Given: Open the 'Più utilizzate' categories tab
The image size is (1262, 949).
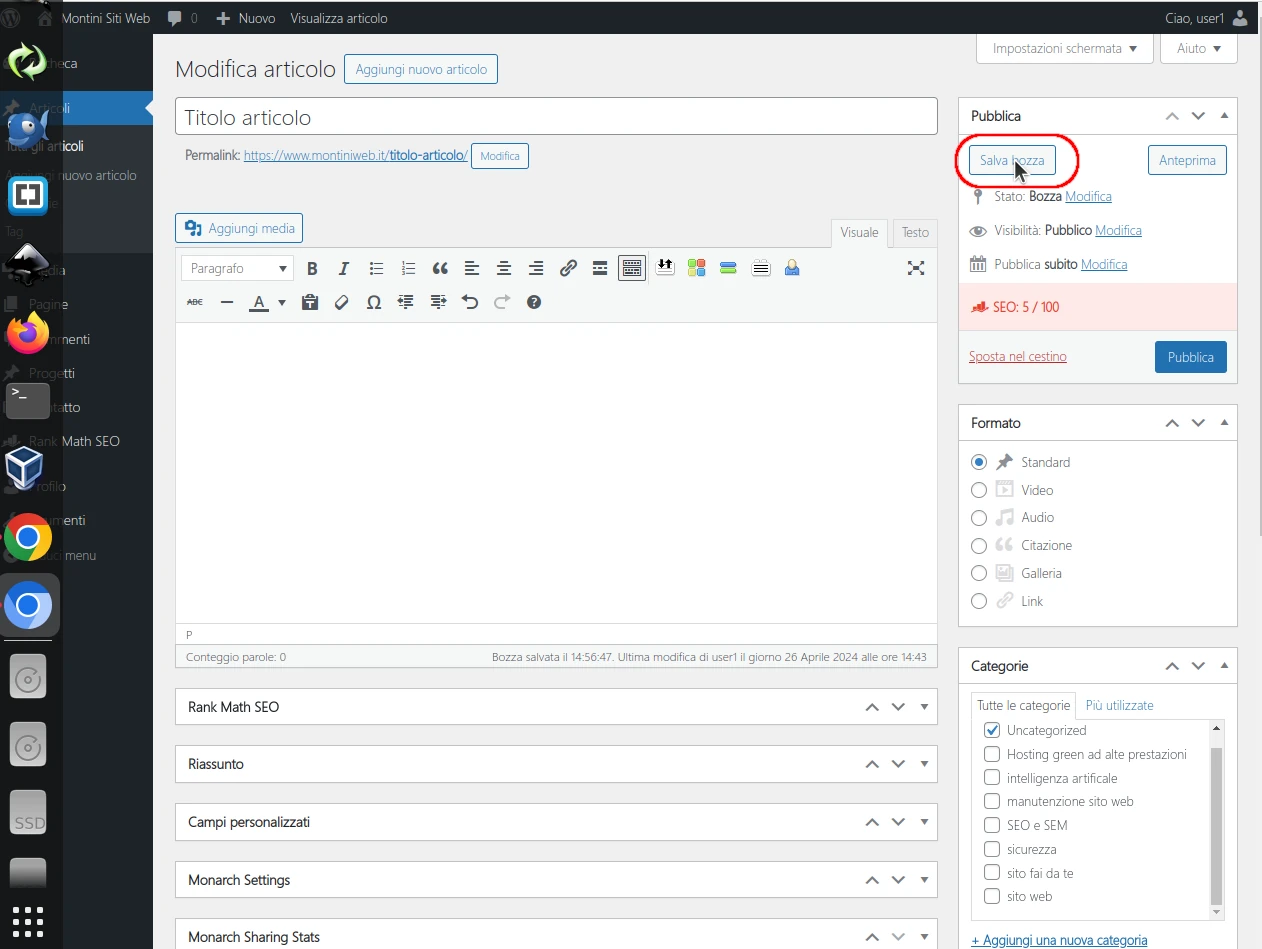Looking at the screenshot, I should [x=1119, y=705].
